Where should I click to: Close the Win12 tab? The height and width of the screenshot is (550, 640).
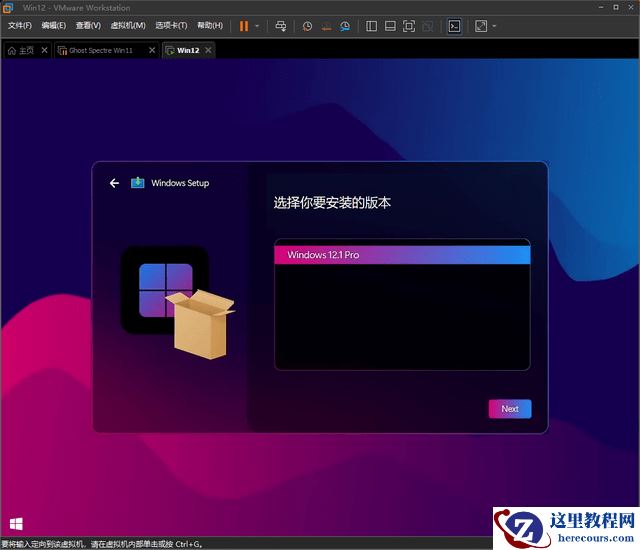[208, 50]
